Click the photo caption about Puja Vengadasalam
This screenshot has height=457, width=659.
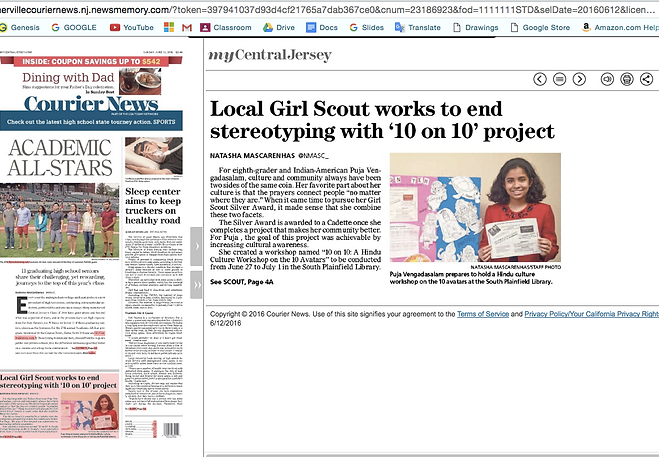point(471,278)
